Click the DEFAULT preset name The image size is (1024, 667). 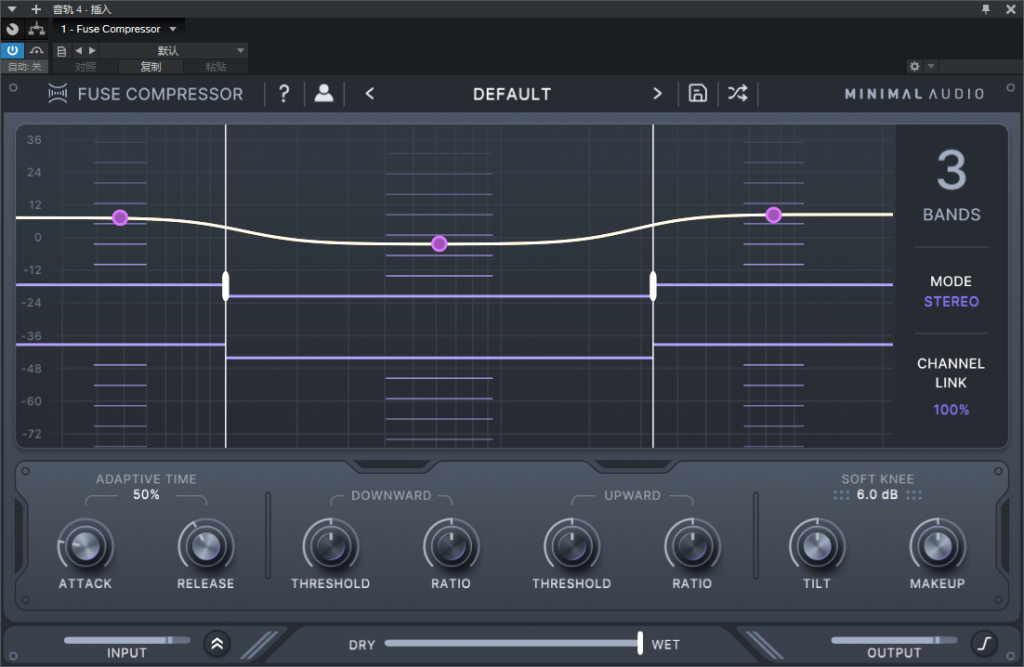pos(512,94)
